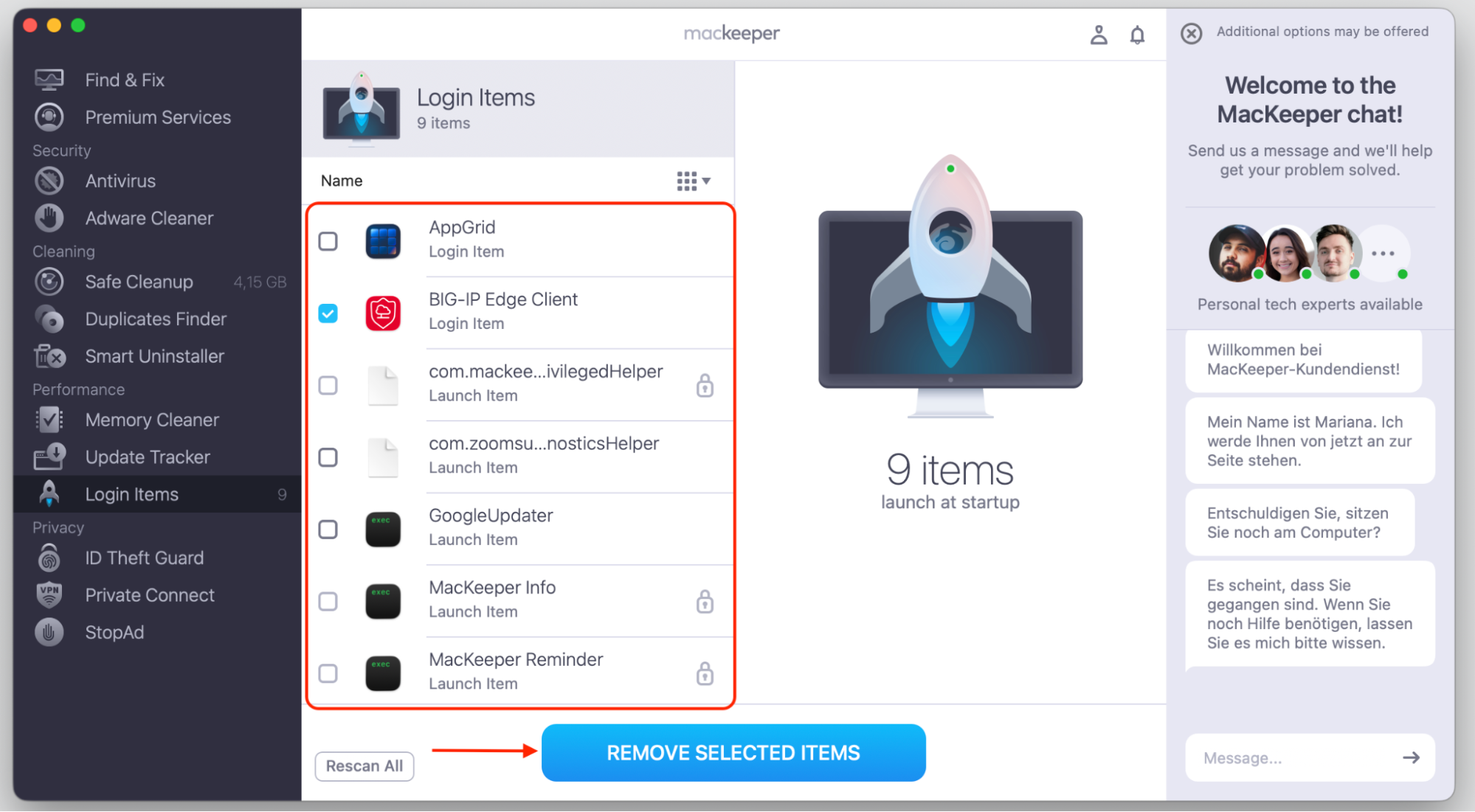Click the BIG-IP Edge Client red icon
The image size is (1475, 812).
point(383,313)
